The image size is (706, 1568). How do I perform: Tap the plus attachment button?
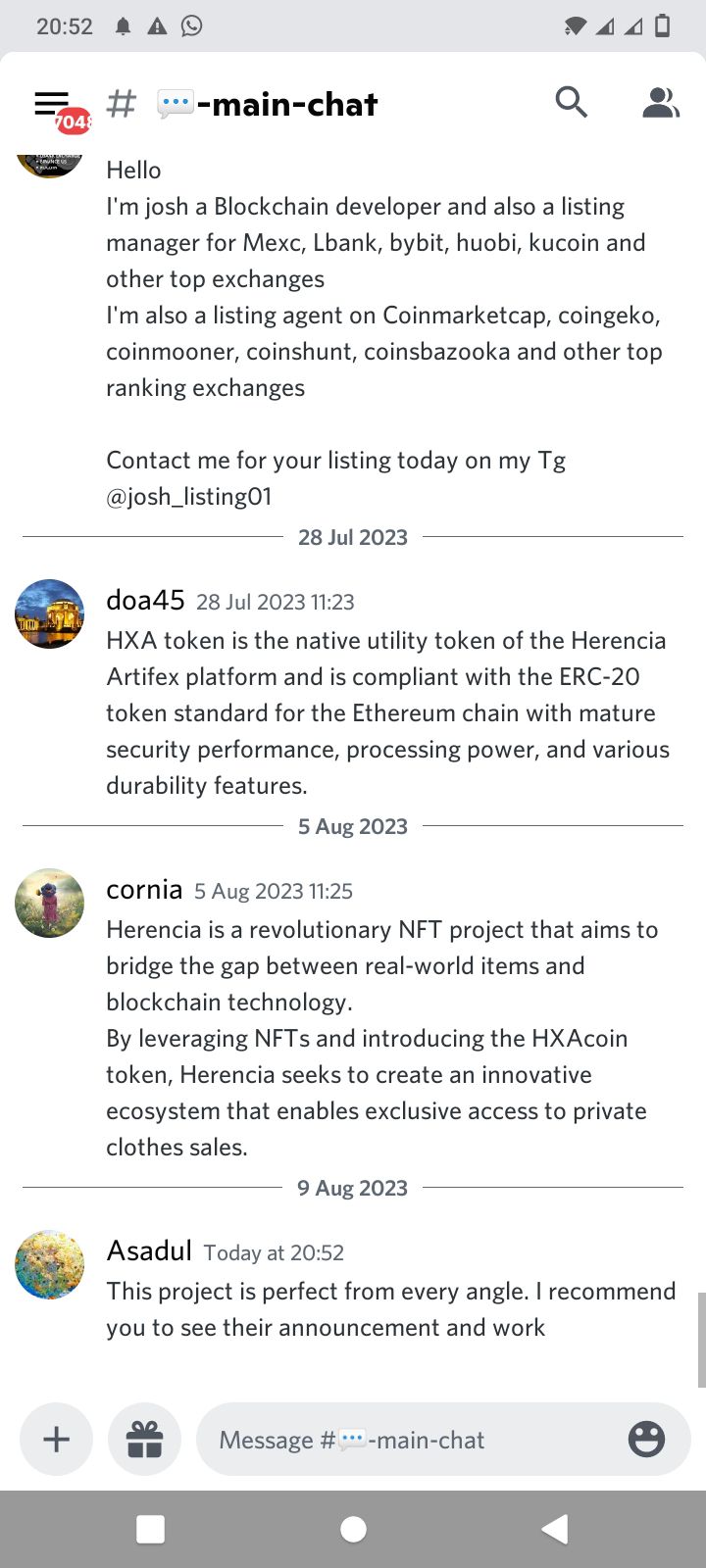pyautogui.click(x=57, y=1439)
